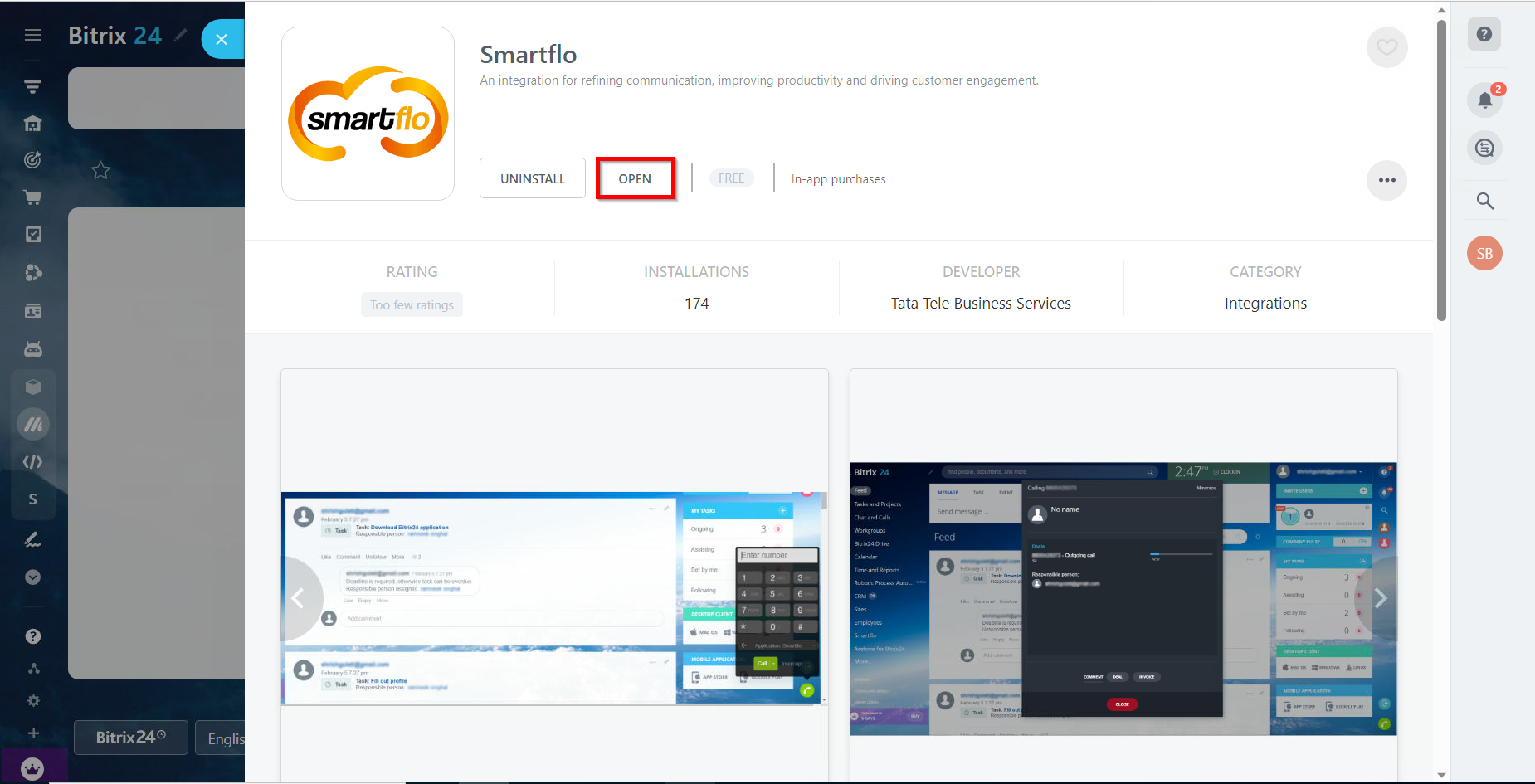Click the Smartflo app logo

368,114
